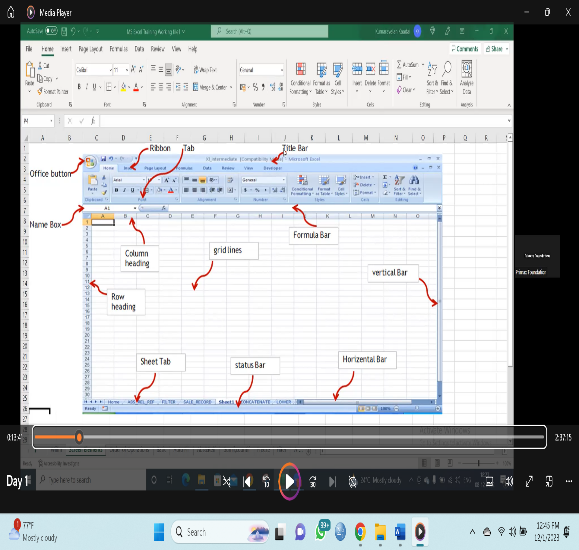Switch to the Excel Data tab
Image resolution: width=579 pixels, height=550 pixels.
pos(139,48)
